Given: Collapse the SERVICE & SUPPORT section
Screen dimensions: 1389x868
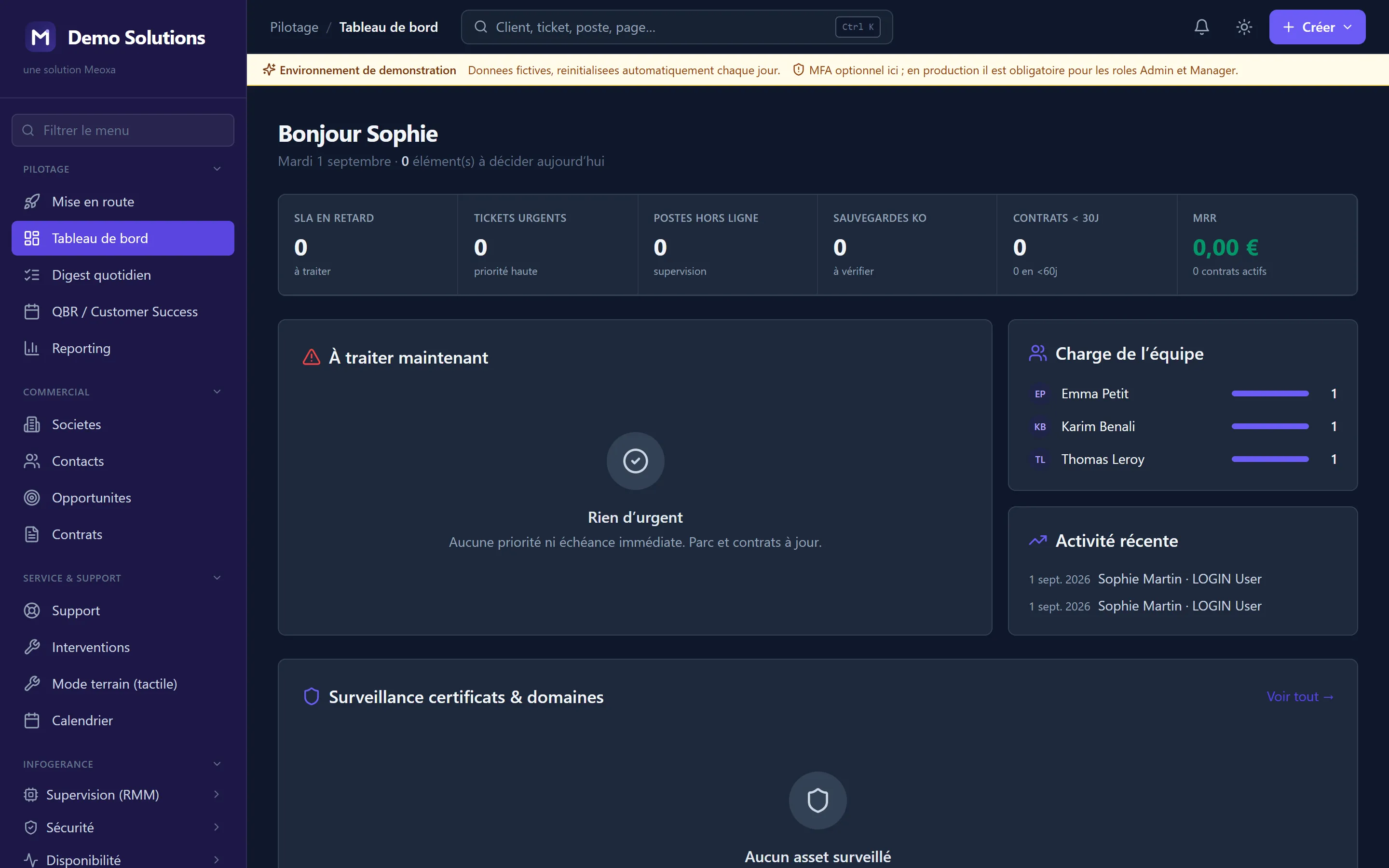Looking at the screenshot, I should tap(217, 578).
